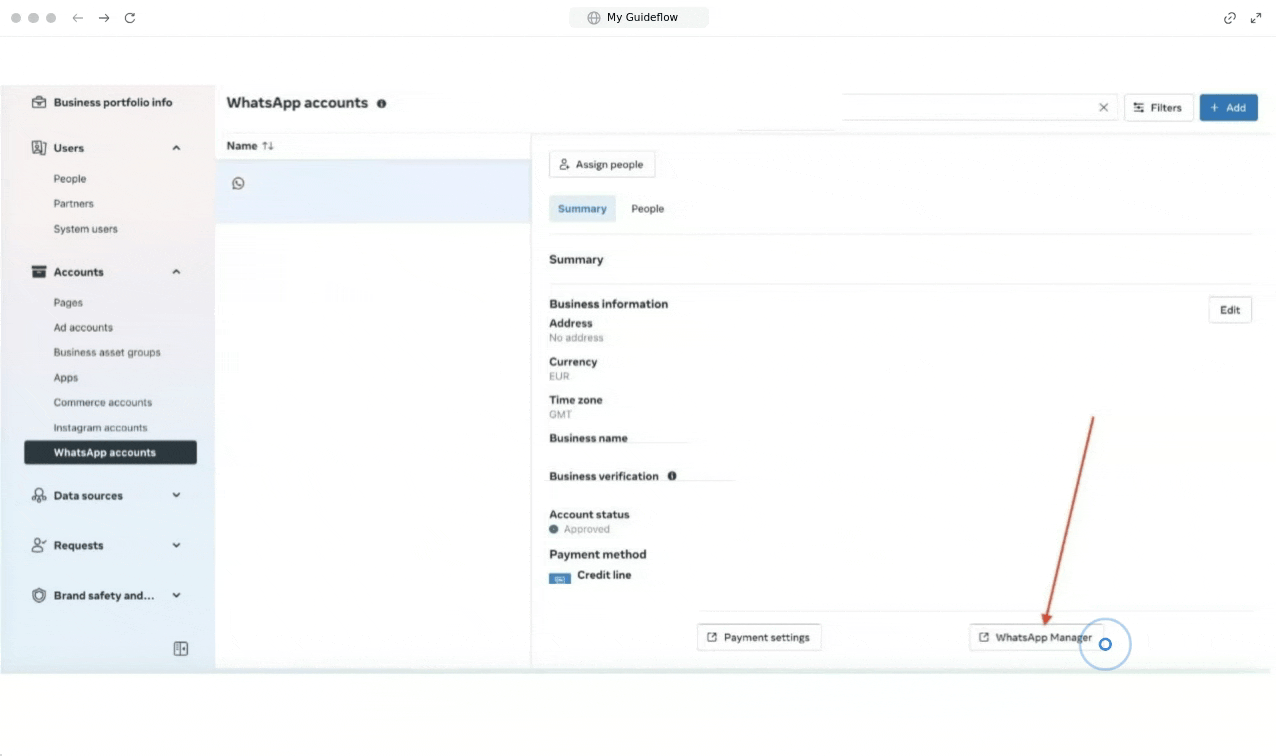Collapse the Accounts section chevron
Viewport: 1276px width, 756px height.
[x=176, y=272]
